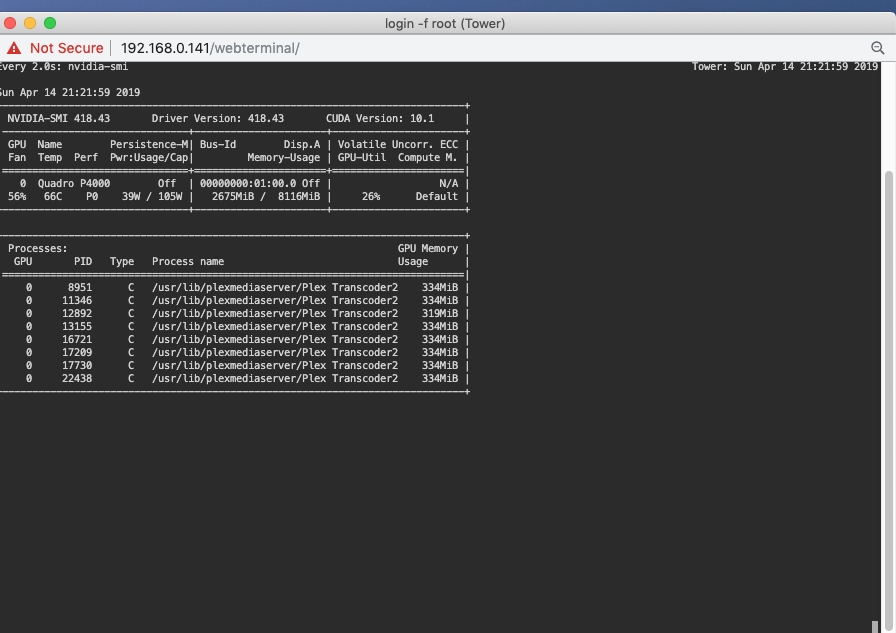The width and height of the screenshot is (896, 633).
Task: Click the Not Secure warning triangle icon
Action: pyautogui.click(x=14, y=49)
